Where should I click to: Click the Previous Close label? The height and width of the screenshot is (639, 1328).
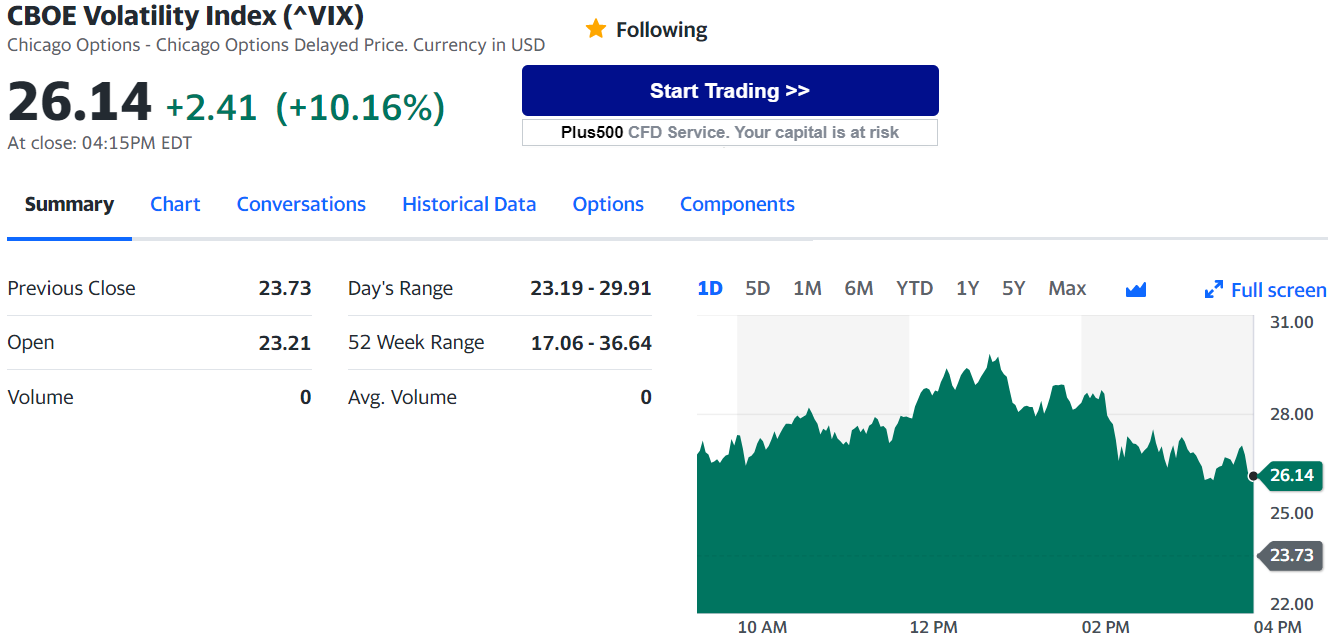tap(71, 288)
